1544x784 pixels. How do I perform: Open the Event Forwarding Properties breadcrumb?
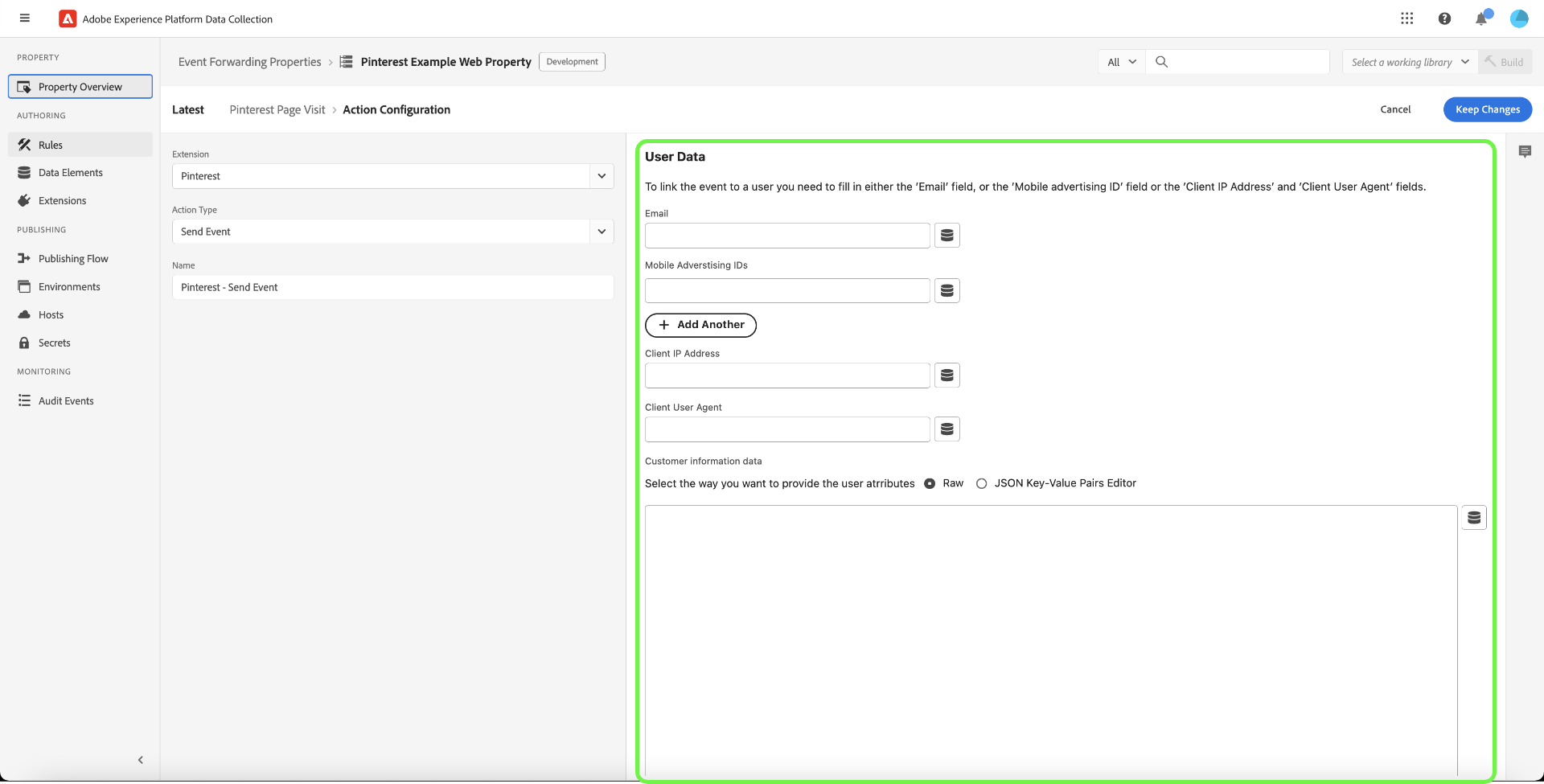tap(249, 62)
